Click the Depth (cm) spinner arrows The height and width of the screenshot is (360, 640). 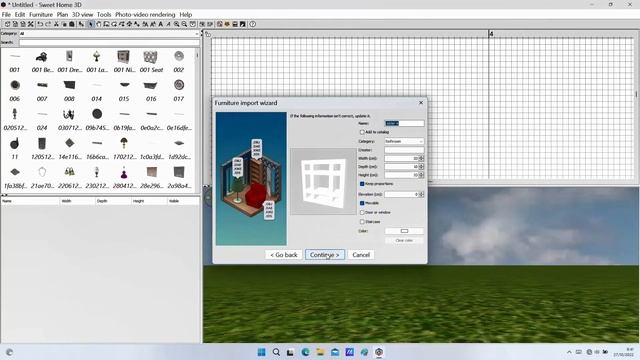(x=421, y=167)
